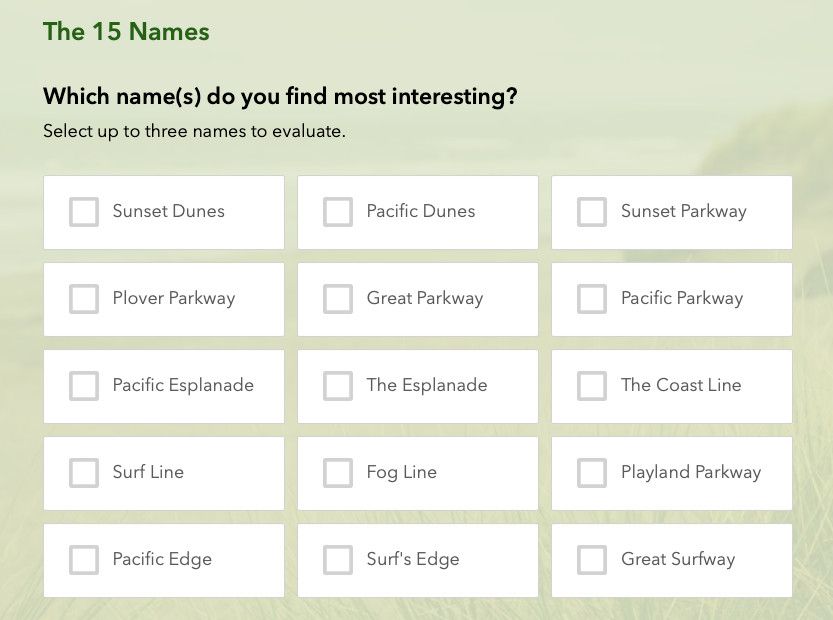Check the Surf's Edge checkbox
This screenshot has width=833, height=620.
(338, 560)
